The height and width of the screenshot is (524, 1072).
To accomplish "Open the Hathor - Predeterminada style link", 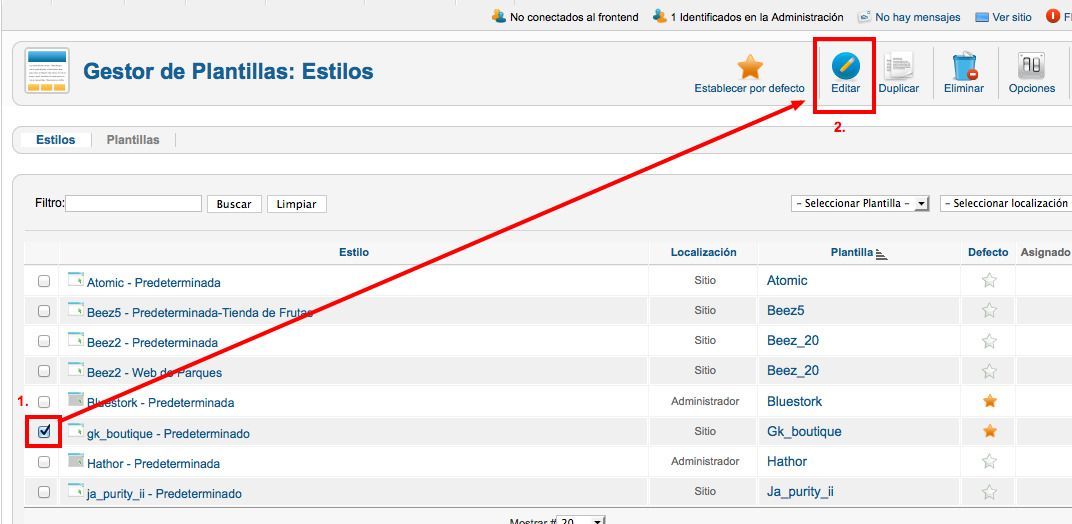I will 153,464.
